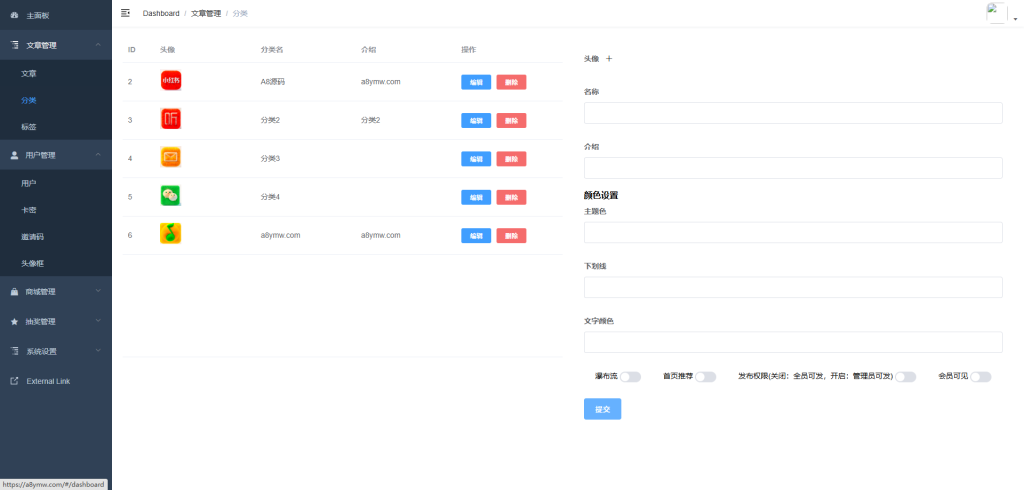Click the red 听 avatar in row 3

(170, 119)
